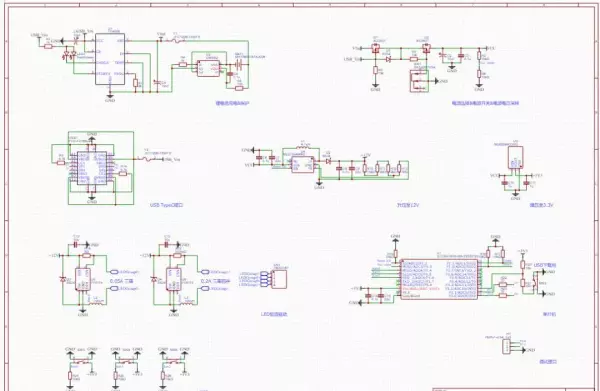
Task: Select the USB Type-C connector chip symbol
Action: 92,168
